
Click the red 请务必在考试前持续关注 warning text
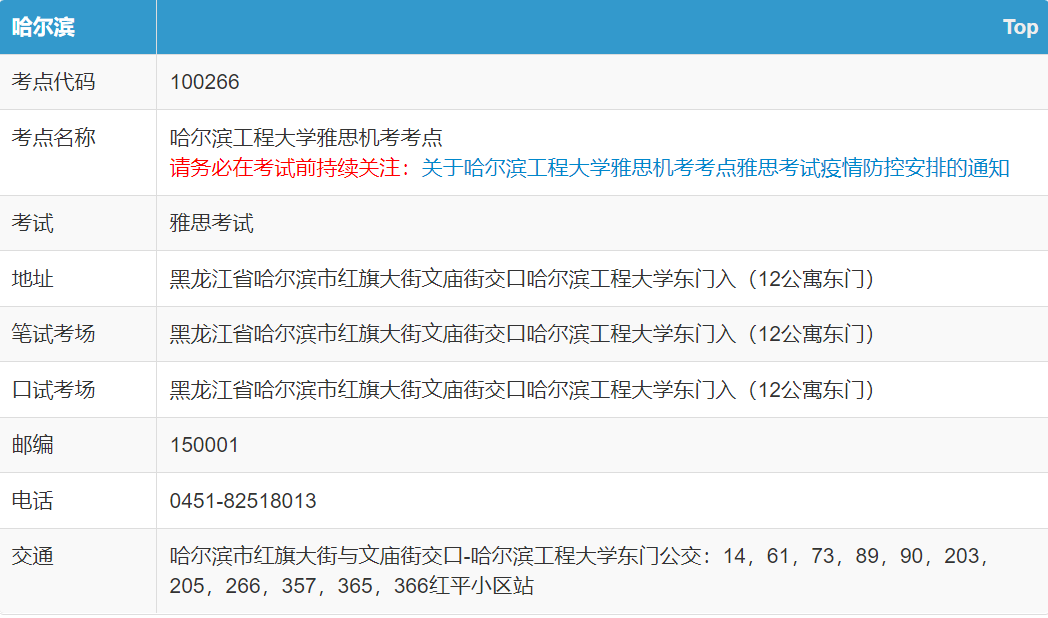(290, 168)
